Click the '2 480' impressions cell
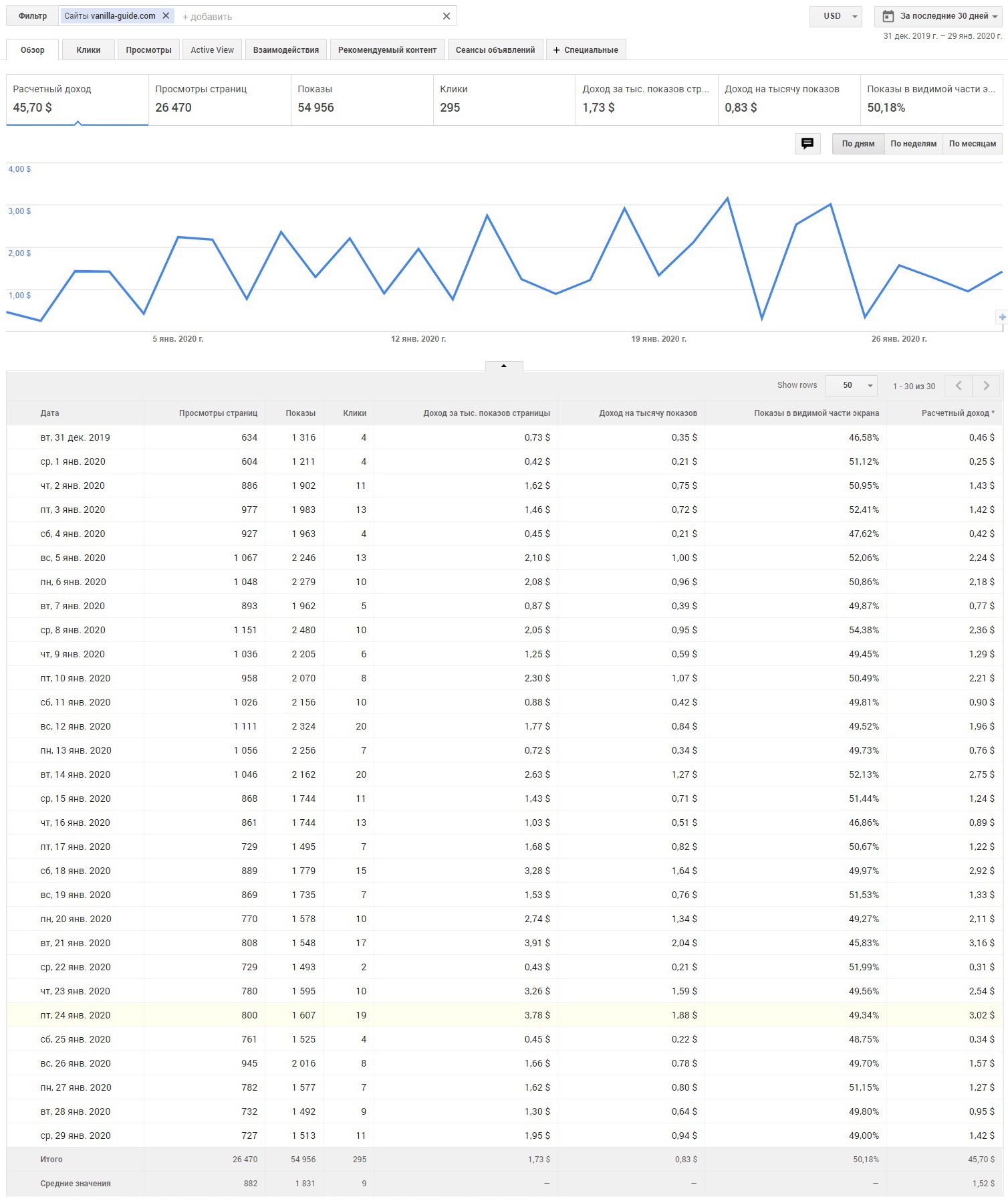This screenshot has width=1008, height=1201. click(x=303, y=630)
